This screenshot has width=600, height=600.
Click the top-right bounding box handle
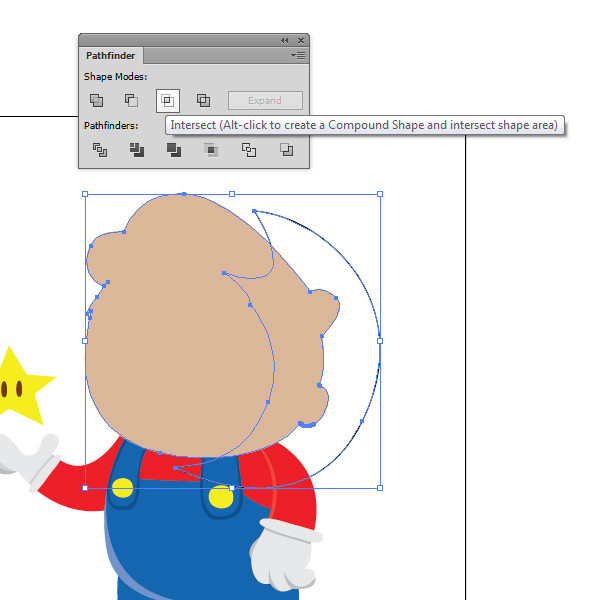pos(380,194)
